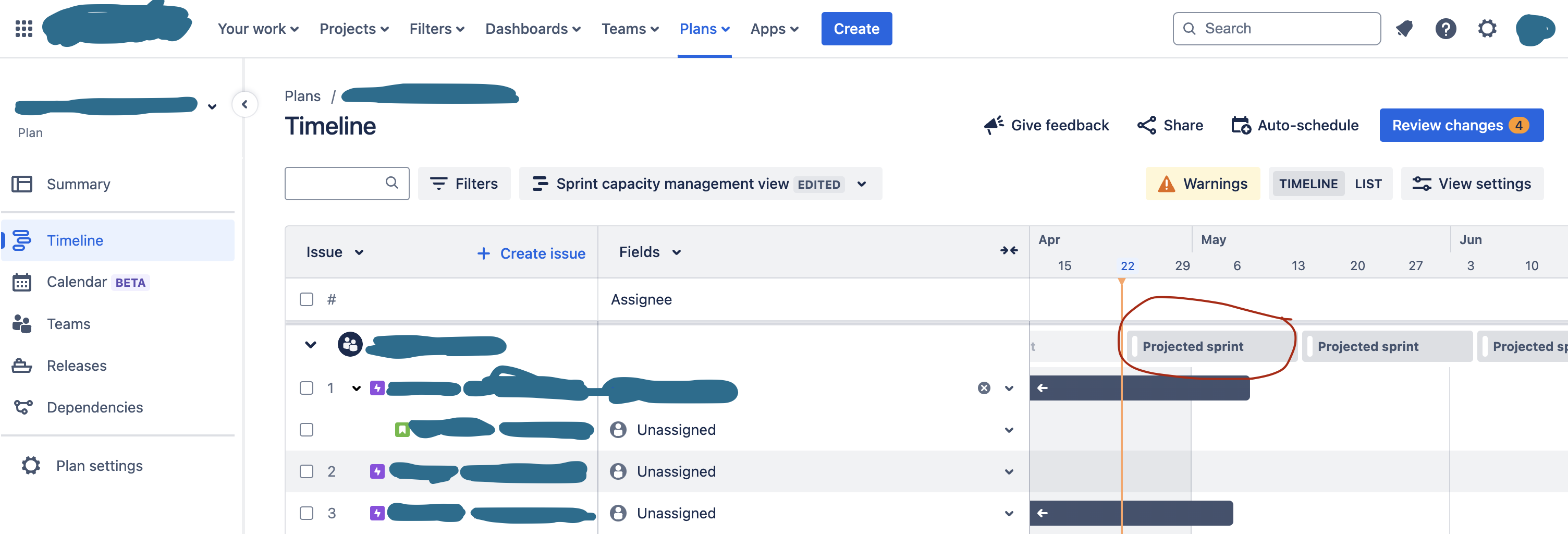The image size is (1568, 534).
Task: Tick the checkbox for issue row 2
Action: pos(307,471)
